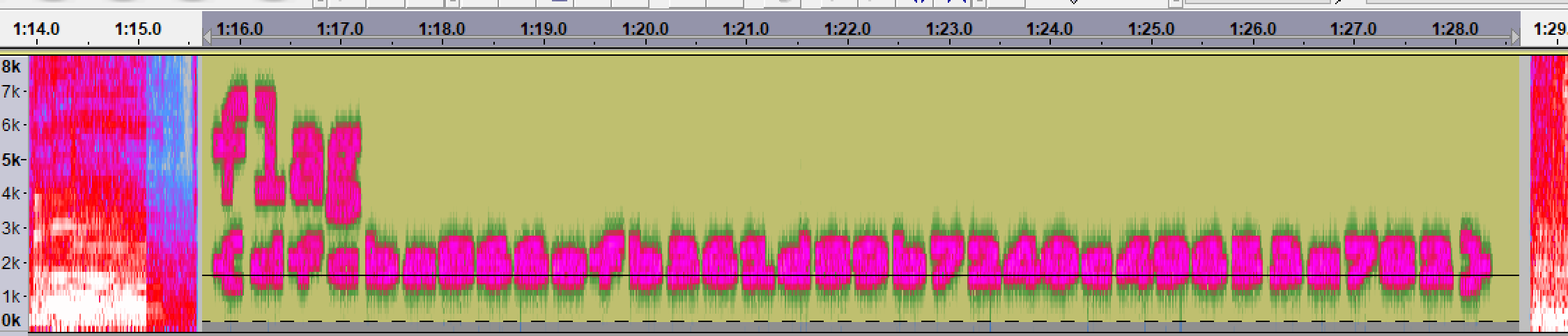
Task: Click the 0k label on the frequency scale
Action: 11,320
